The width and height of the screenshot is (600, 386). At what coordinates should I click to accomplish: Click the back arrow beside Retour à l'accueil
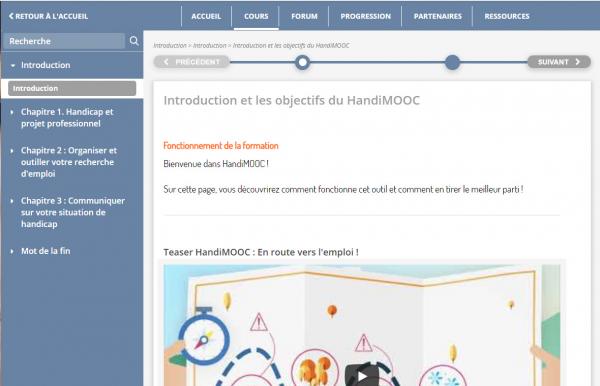(11, 16)
